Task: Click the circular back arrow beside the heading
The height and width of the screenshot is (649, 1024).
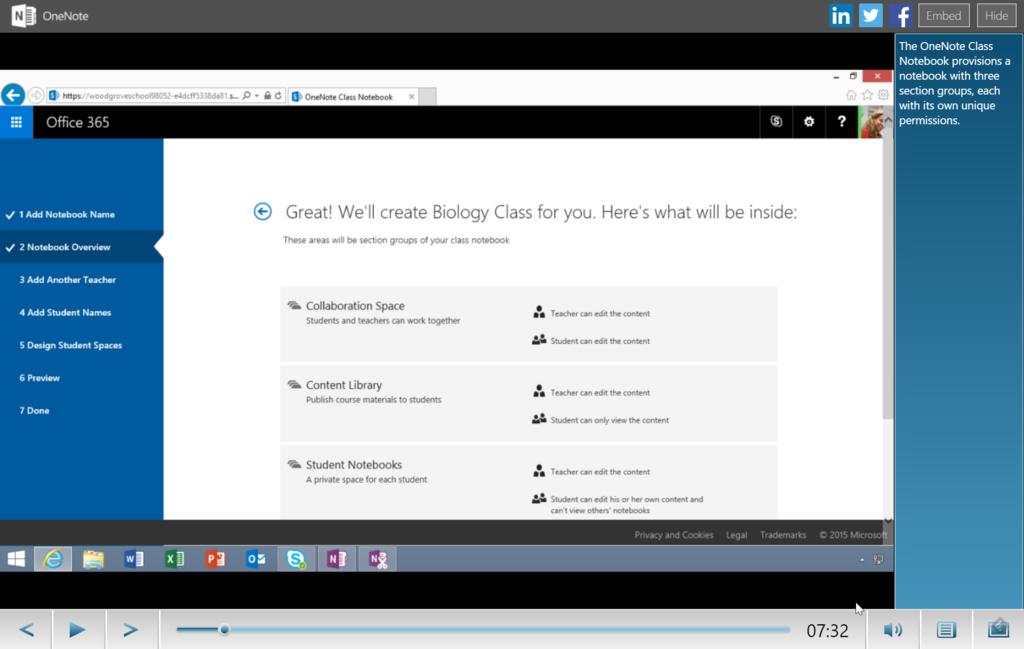Action: click(x=263, y=212)
